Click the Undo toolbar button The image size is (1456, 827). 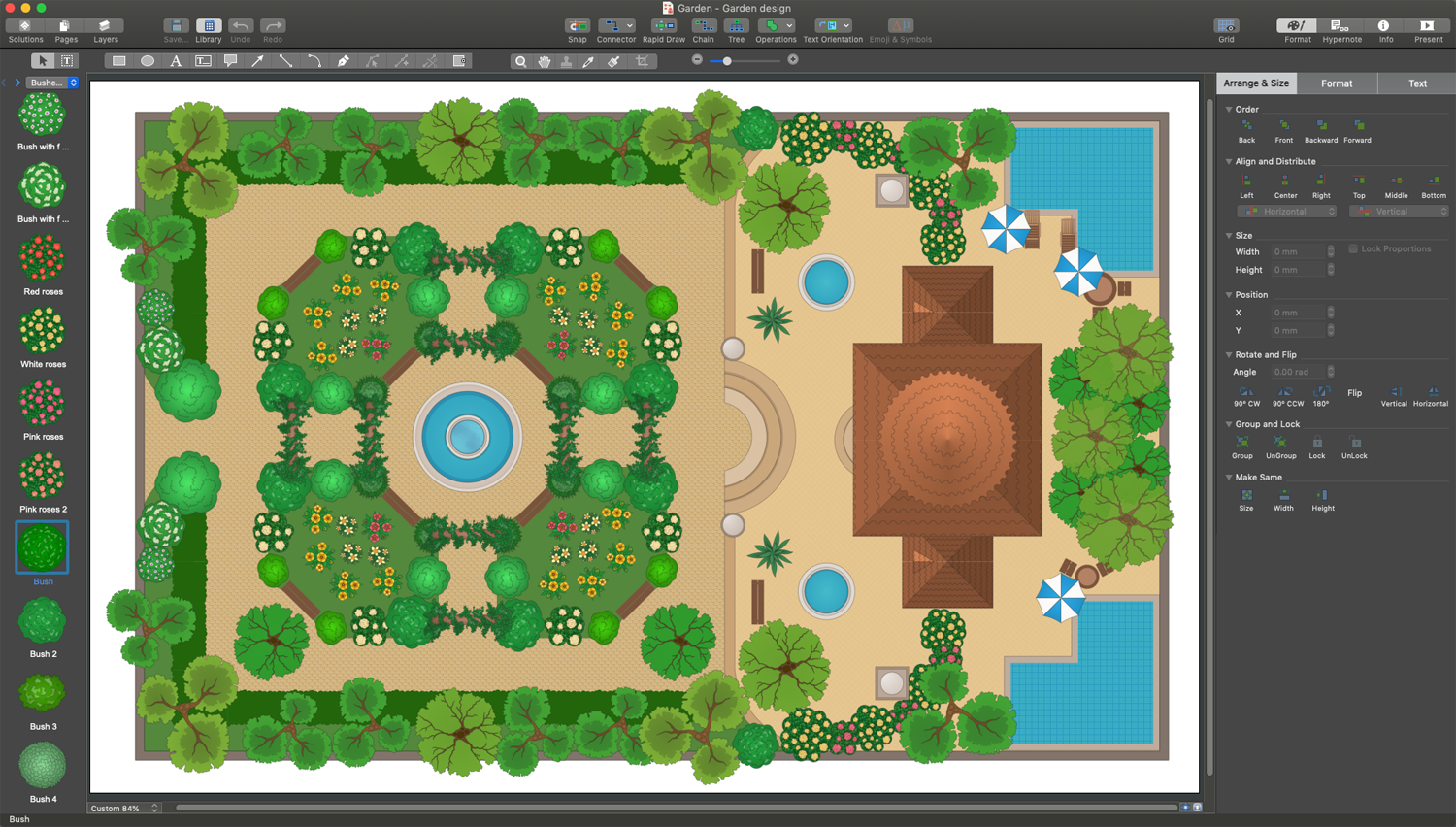pyautogui.click(x=241, y=31)
